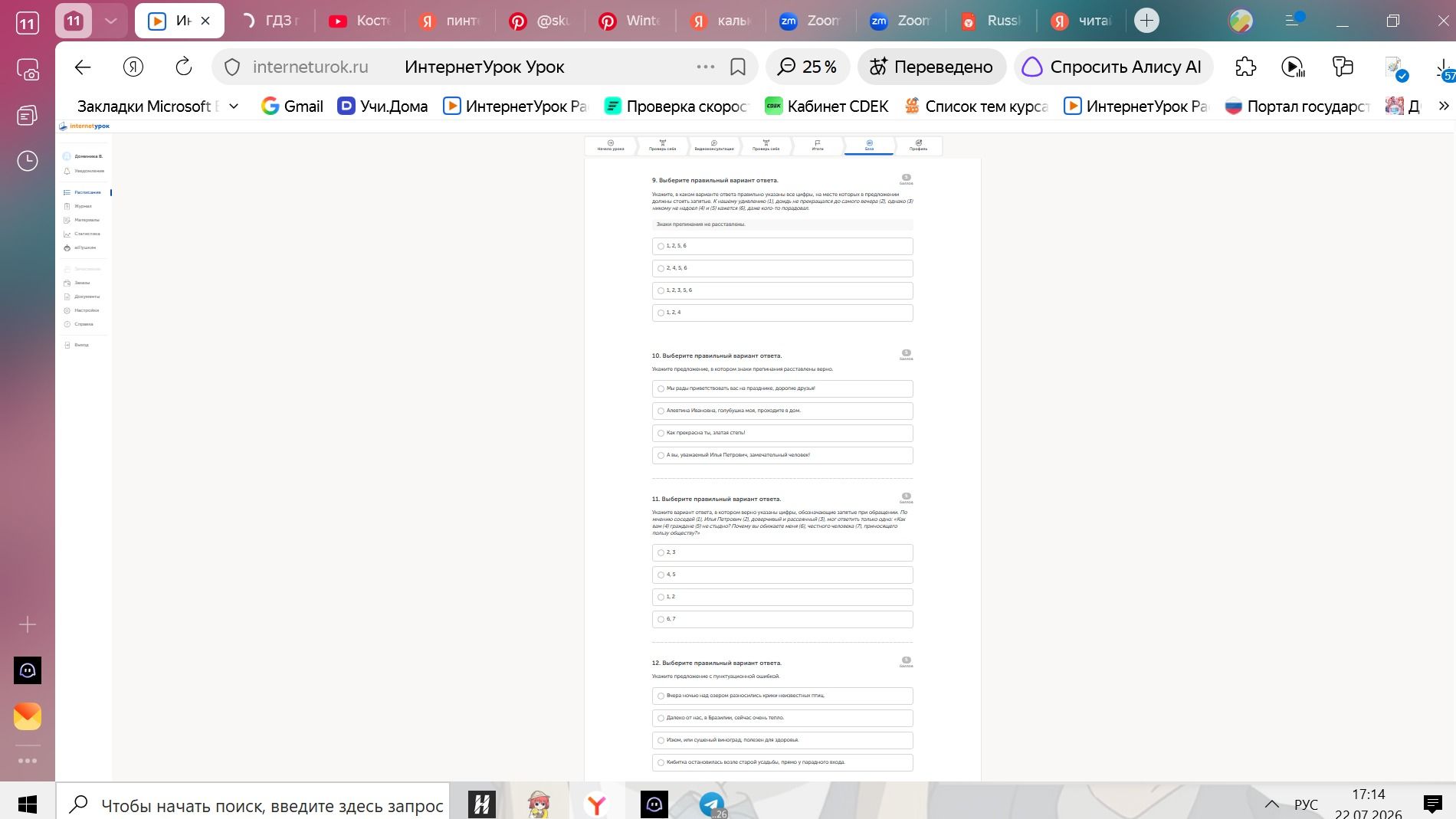
Task: Expand the tab group dropdown chevron
Action: [110, 21]
